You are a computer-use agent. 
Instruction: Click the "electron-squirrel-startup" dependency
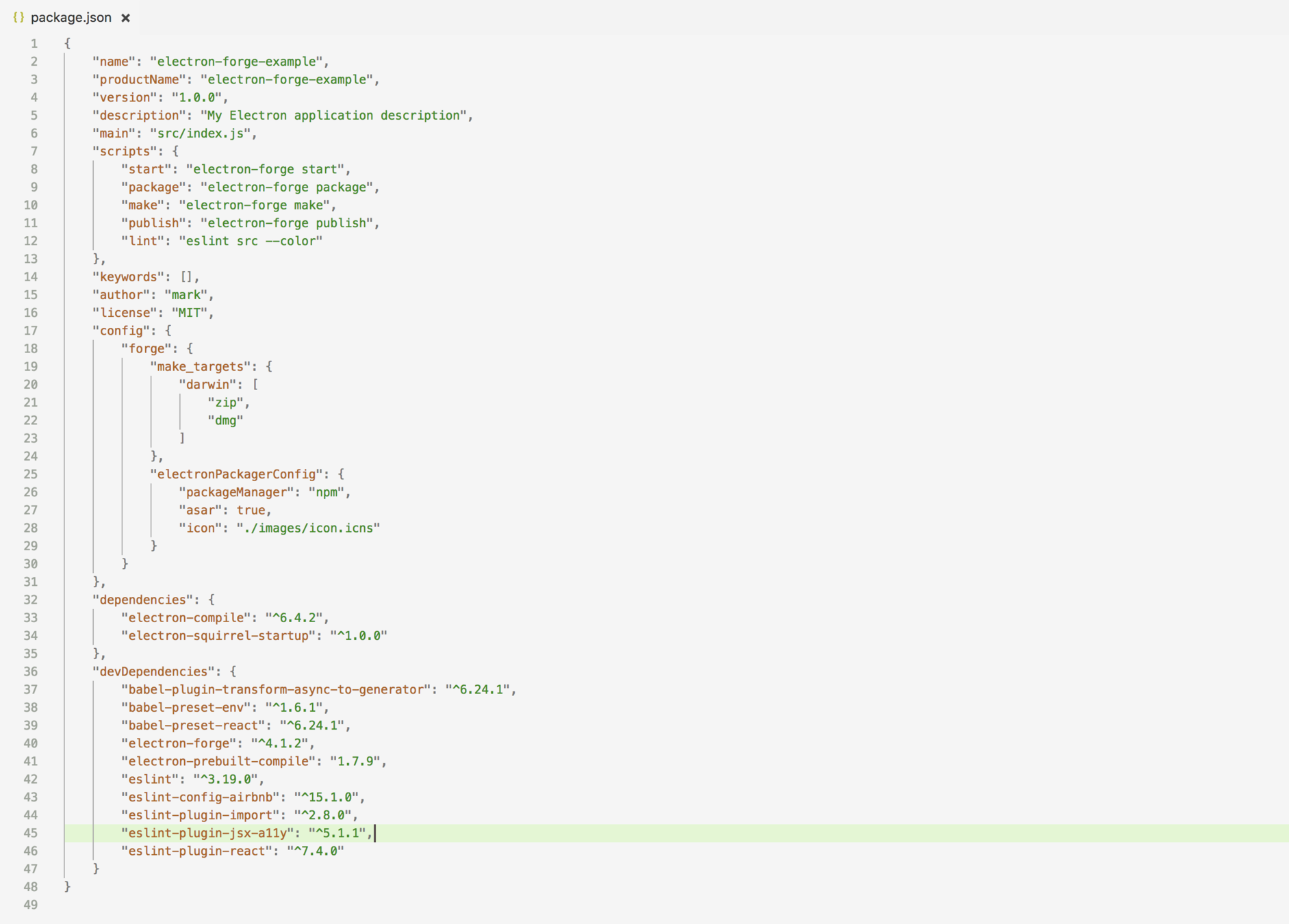pos(218,636)
